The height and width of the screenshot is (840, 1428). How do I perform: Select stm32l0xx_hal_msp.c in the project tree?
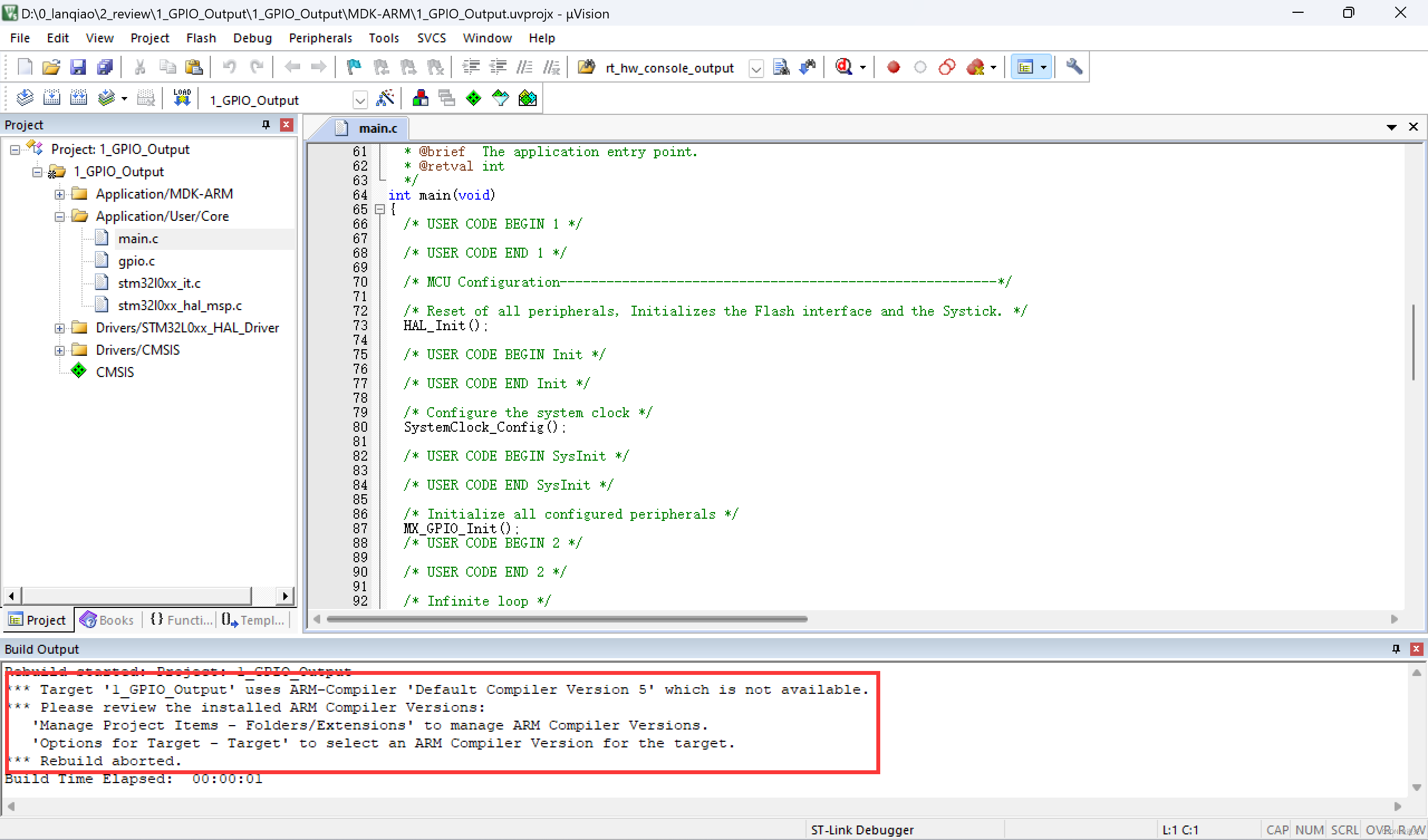(180, 306)
